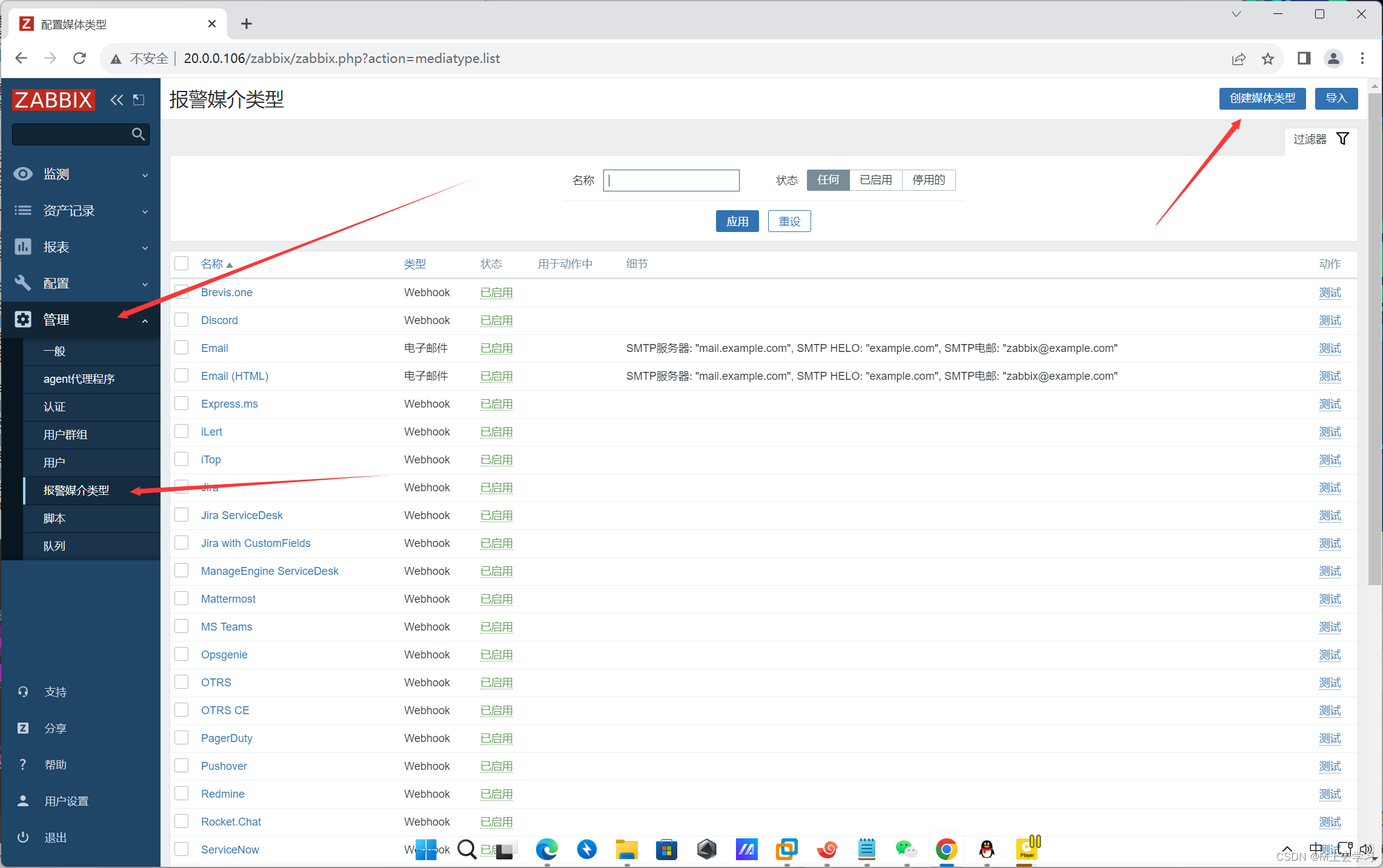This screenshot has width=1383, height=868.
Task: Check the Rocket.Chat row checkbox
Action: [x=182, y=821]
